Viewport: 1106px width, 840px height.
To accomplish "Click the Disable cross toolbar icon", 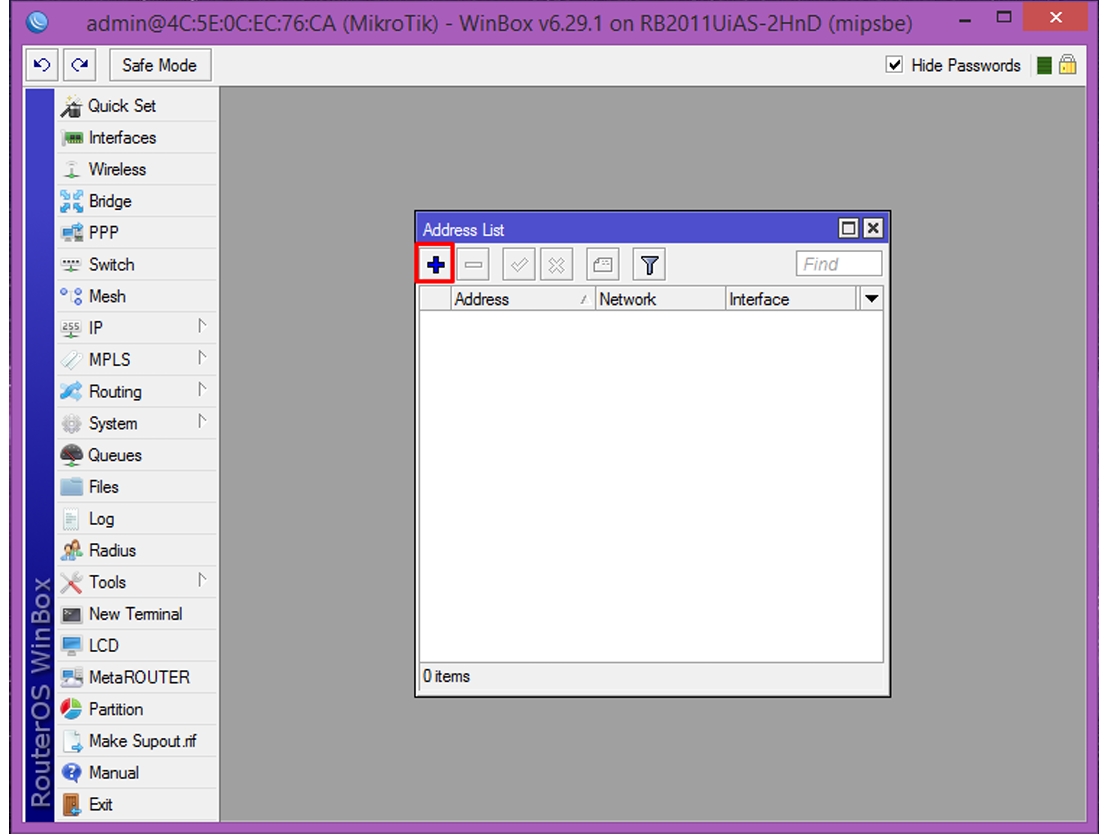I will (557, 265).
